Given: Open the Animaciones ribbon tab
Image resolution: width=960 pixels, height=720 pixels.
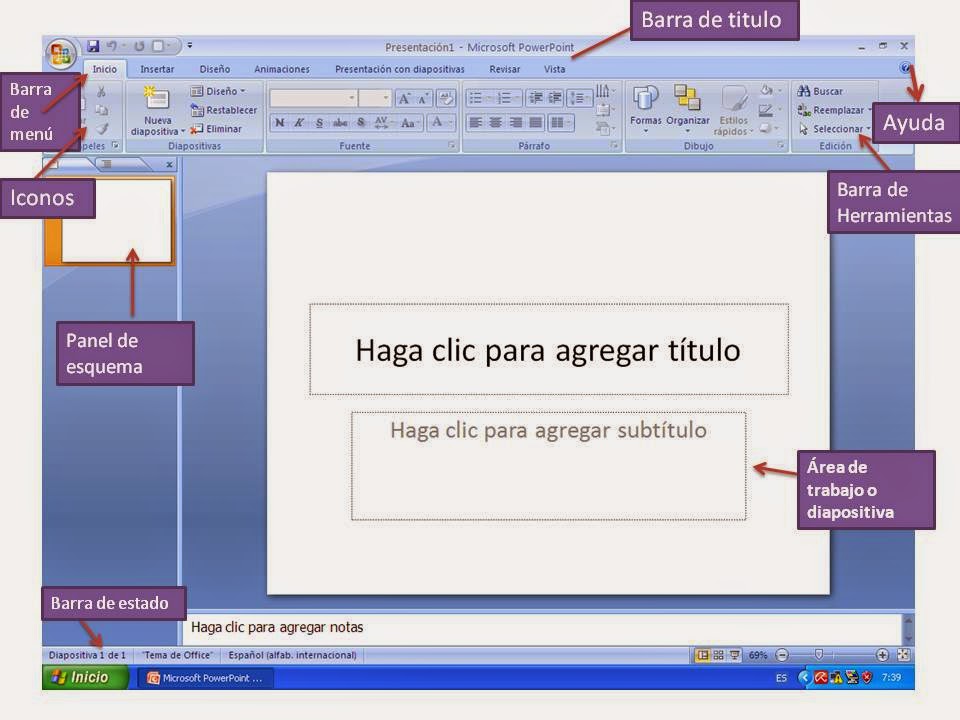Looking at the screenshot, I should [x=280, y=70].
